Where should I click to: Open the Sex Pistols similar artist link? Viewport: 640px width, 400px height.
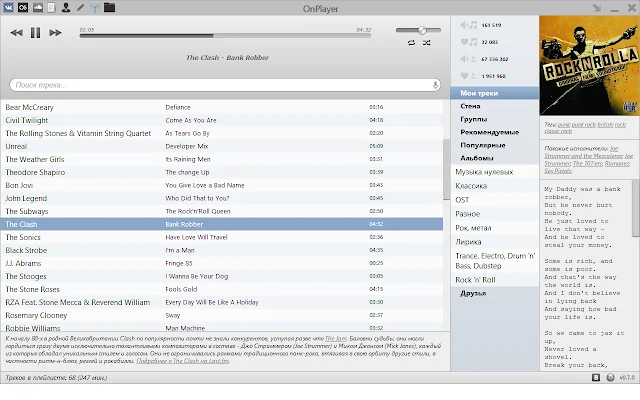click(x=558, y=171)
